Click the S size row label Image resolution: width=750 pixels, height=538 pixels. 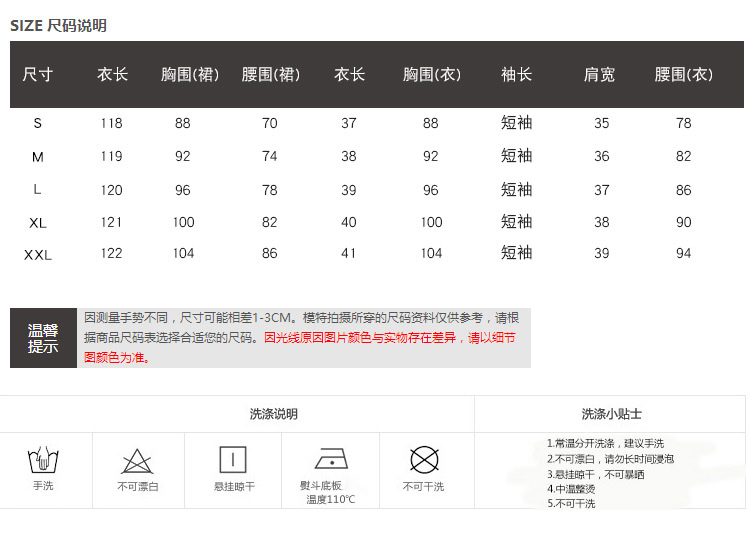38,123
